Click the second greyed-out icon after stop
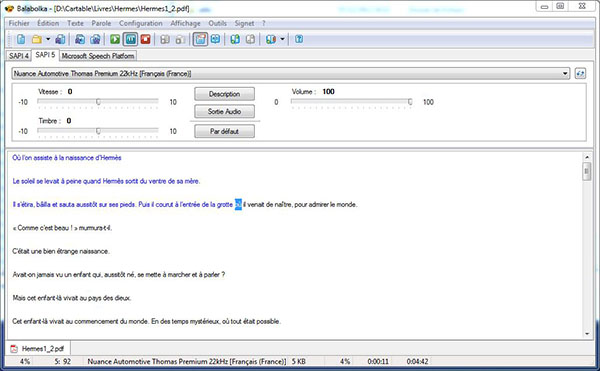The height and width of the screenshot is (371, 600). [x=180, y=39]
